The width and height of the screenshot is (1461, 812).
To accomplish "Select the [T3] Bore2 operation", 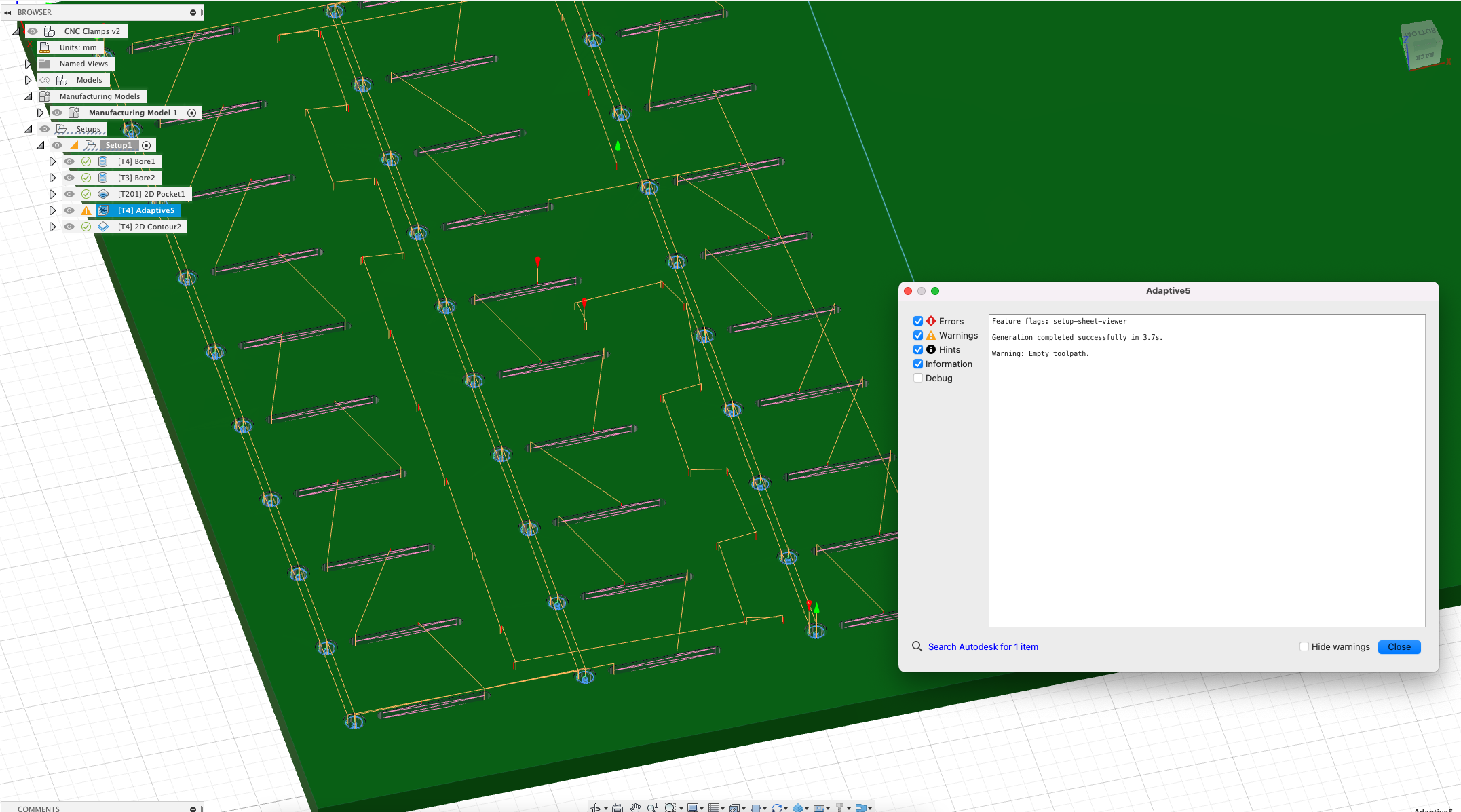I will 136,178.
